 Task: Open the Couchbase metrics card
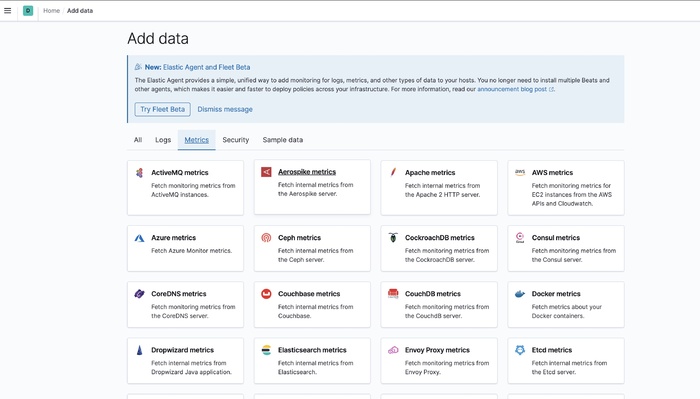point(312,304)
